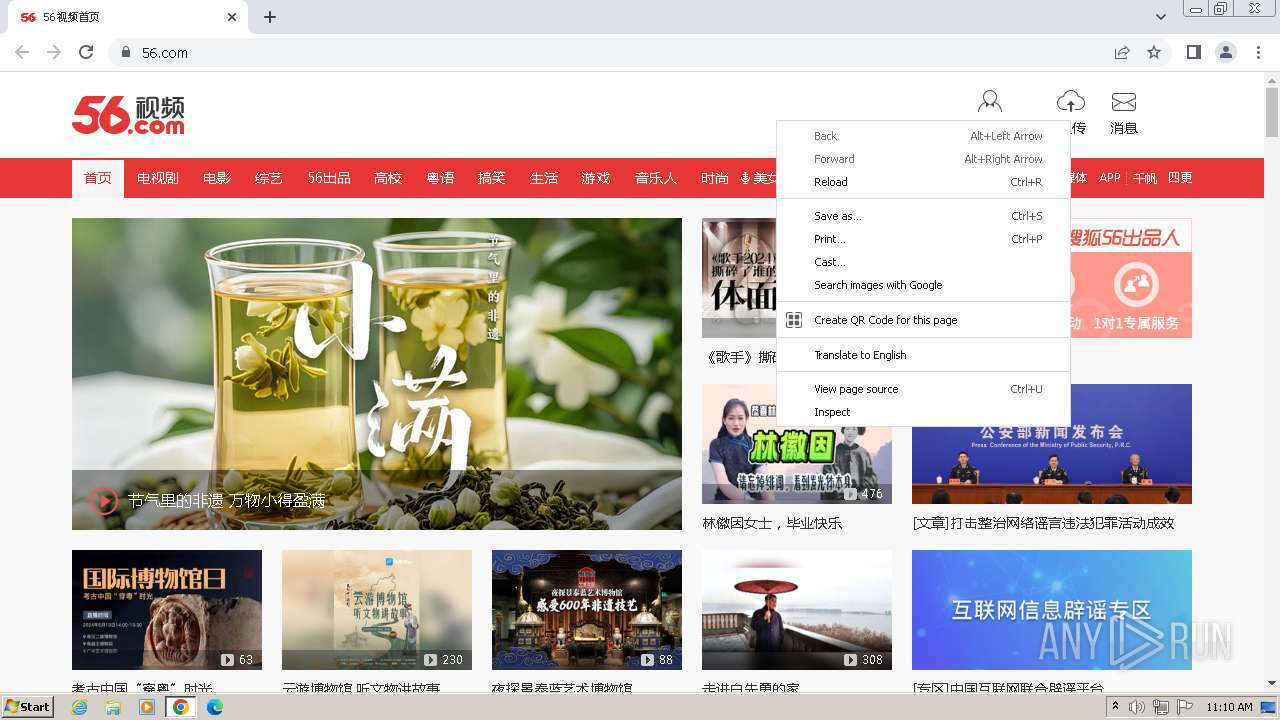Open Internet Explorer from taskbar

pyautogui.click(x=80, y=707)
